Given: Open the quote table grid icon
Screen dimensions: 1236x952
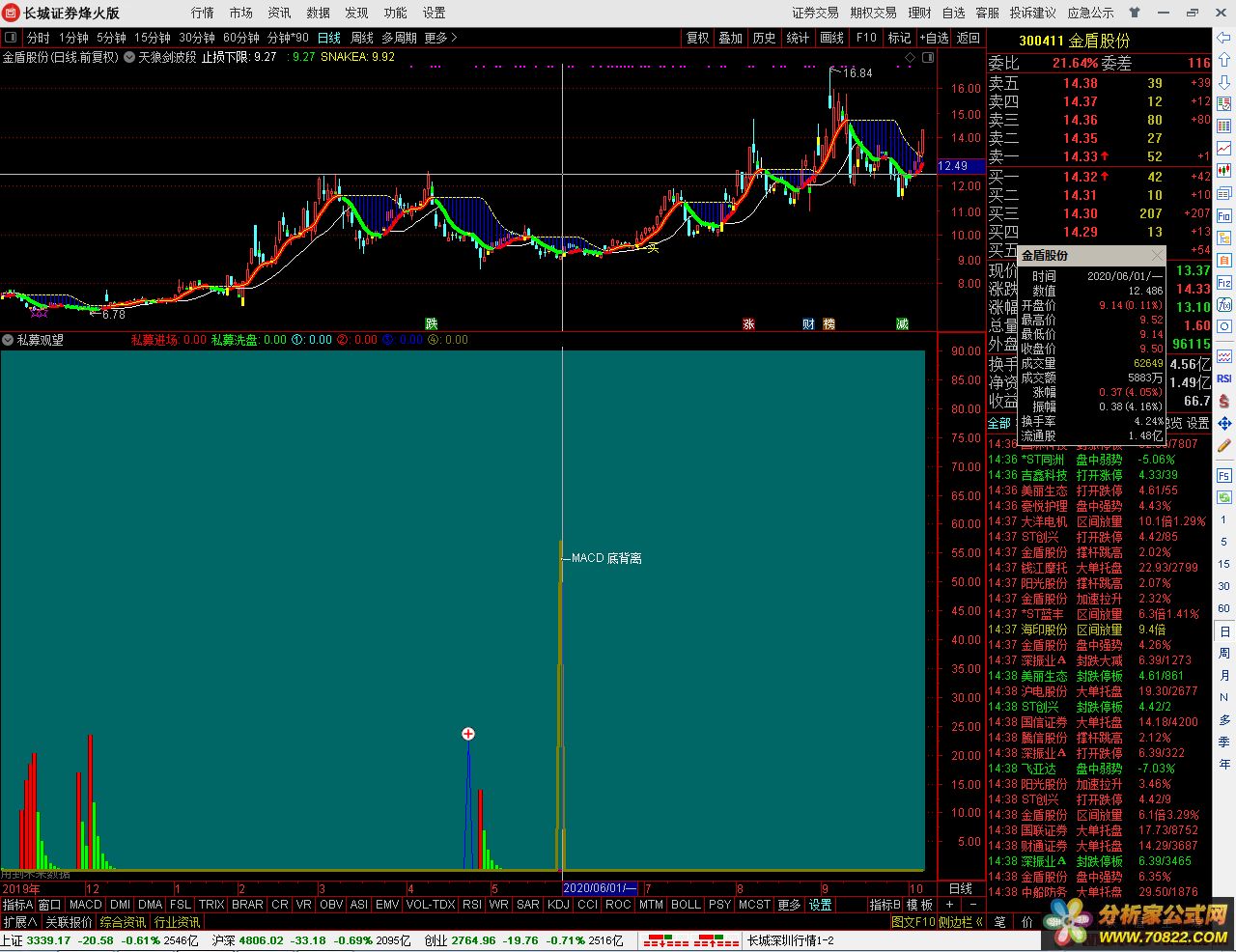Looking at the screenshot, I should [x=1223, y=126].
